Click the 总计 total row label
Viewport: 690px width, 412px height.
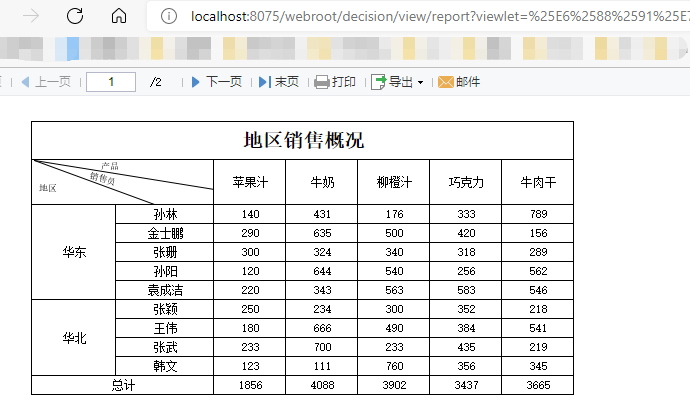click(x=123, y=385)
